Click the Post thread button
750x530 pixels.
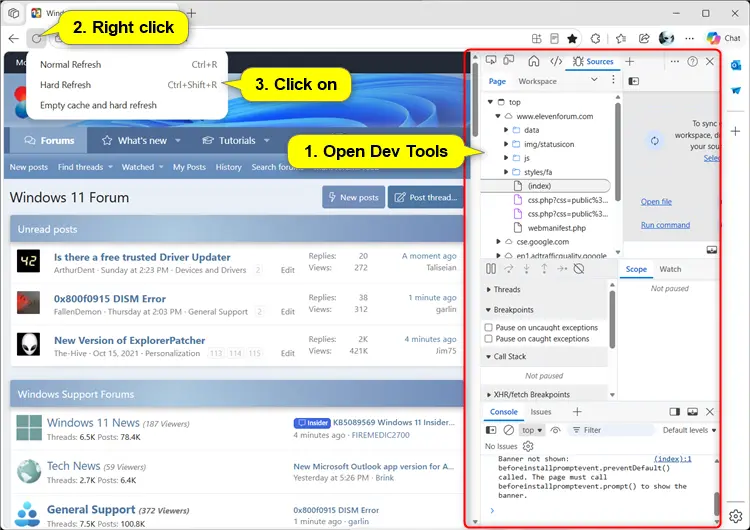coord(425,197)
